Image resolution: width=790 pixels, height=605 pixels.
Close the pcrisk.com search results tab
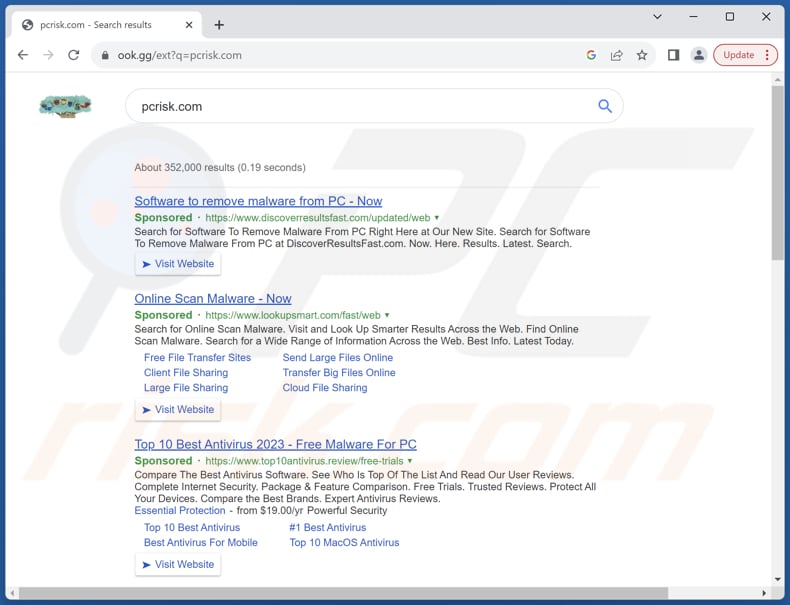coord(189,25)
